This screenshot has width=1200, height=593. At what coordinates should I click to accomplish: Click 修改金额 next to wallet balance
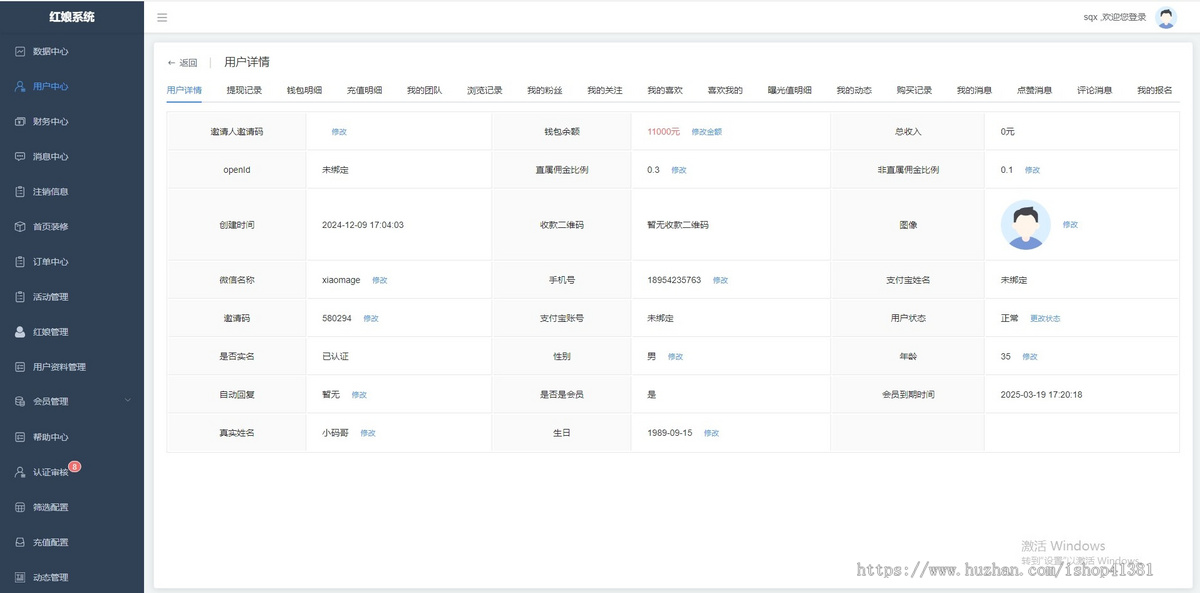pos(706,132)
